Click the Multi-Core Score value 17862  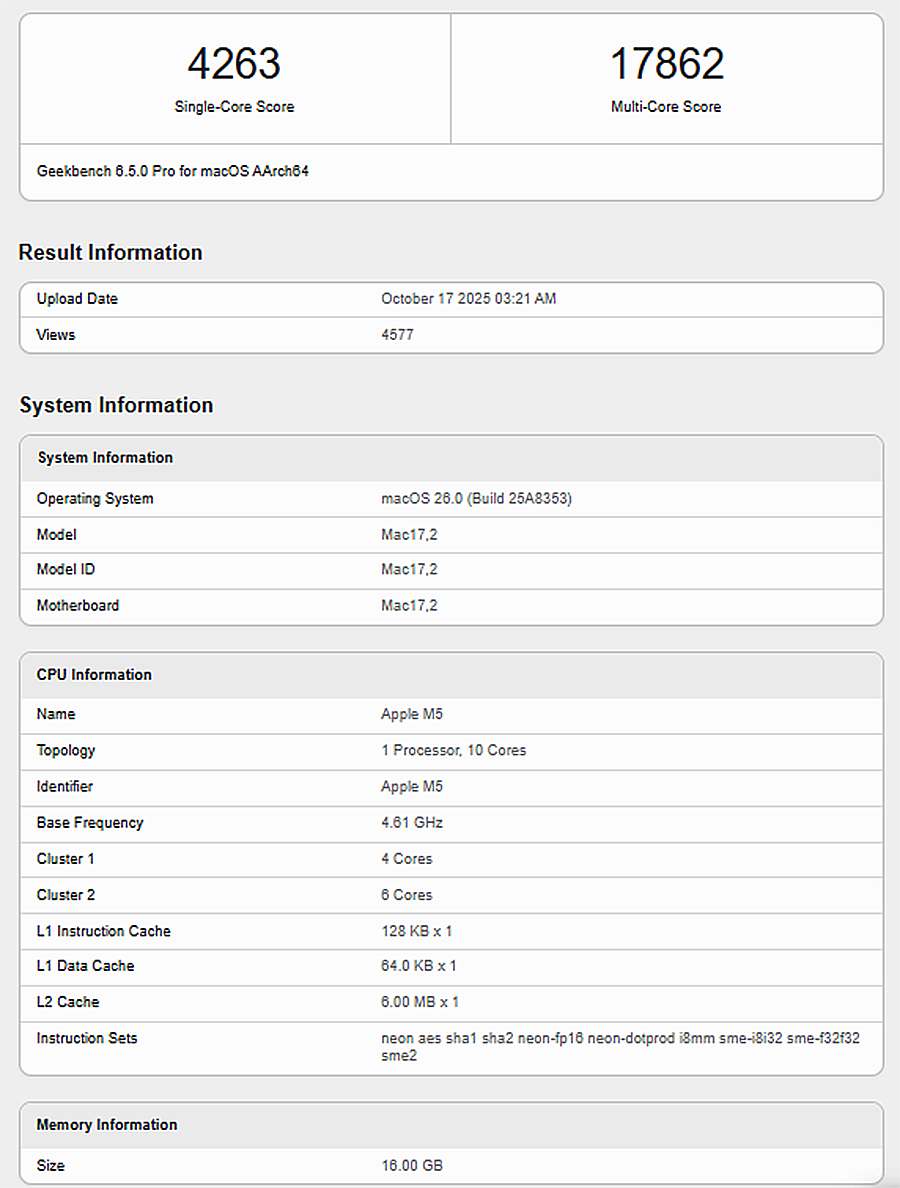click(666, 64)
